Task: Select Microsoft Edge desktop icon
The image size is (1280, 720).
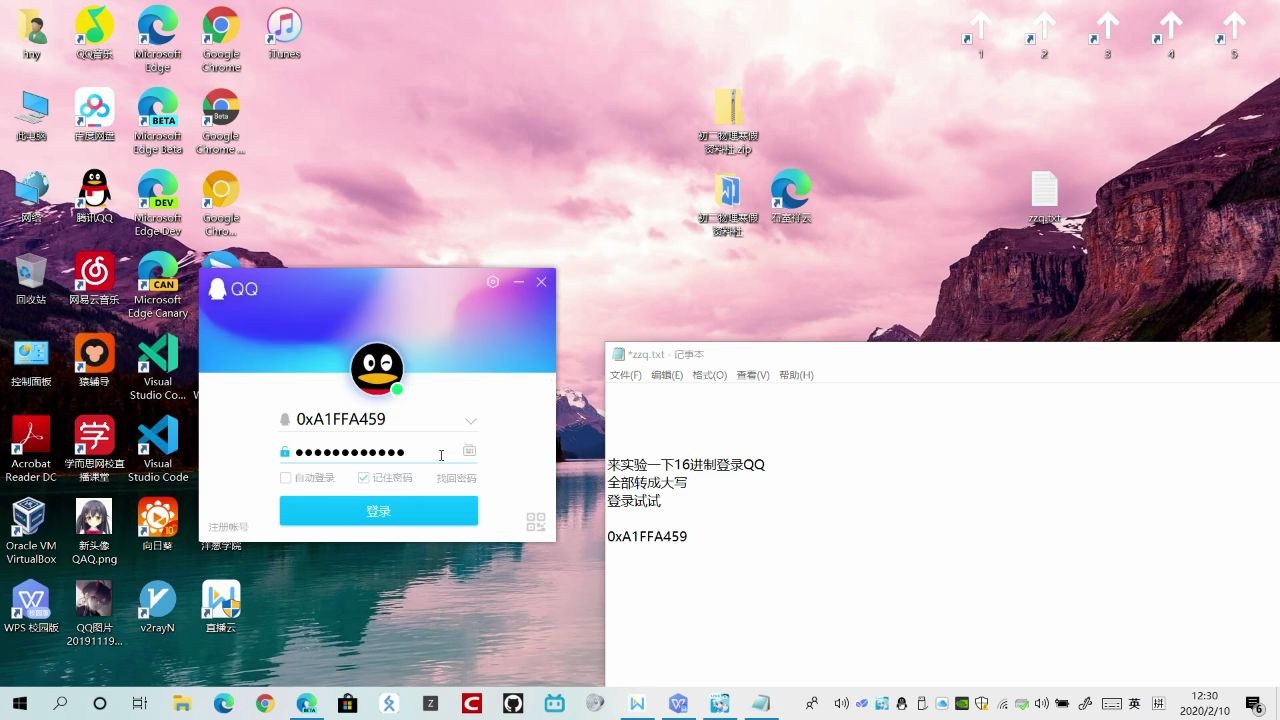Action: pos(158,39)
